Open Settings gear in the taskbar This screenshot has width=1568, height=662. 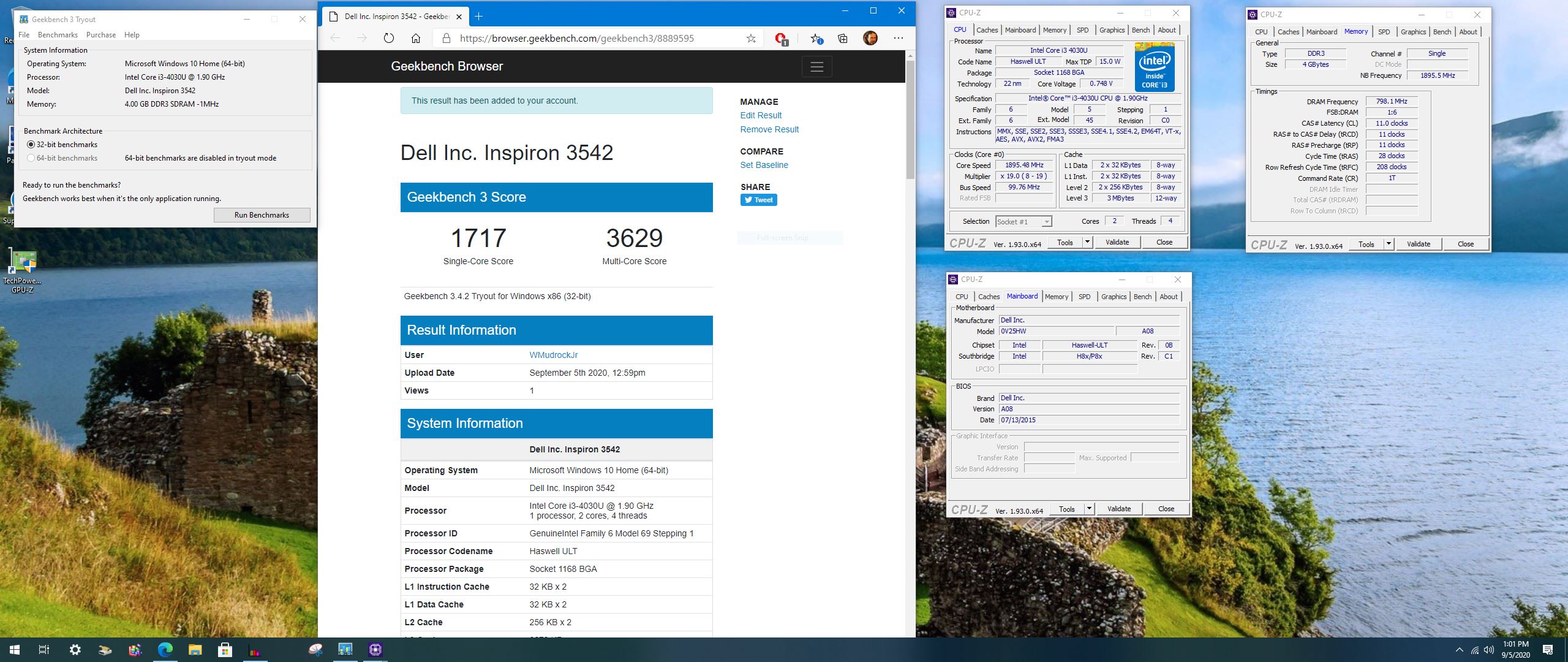tap(75, 650)
